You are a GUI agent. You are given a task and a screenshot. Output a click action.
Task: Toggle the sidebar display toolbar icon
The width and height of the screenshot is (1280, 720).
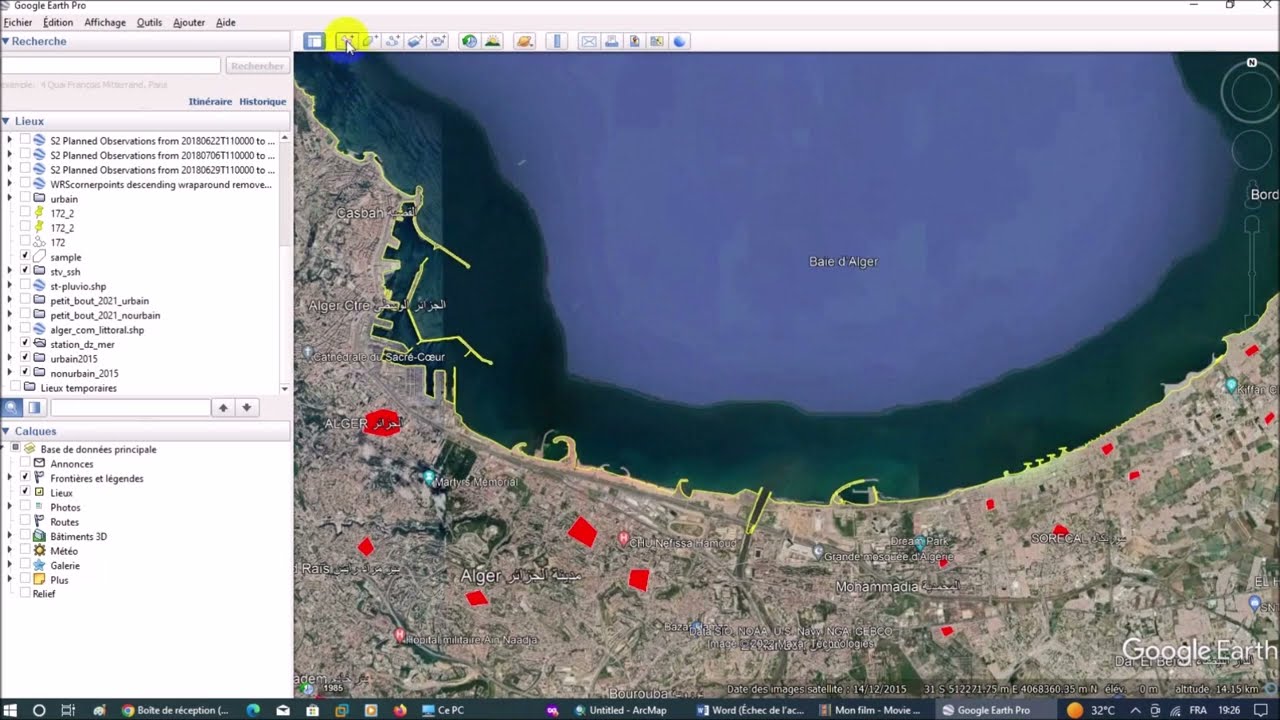314,41
